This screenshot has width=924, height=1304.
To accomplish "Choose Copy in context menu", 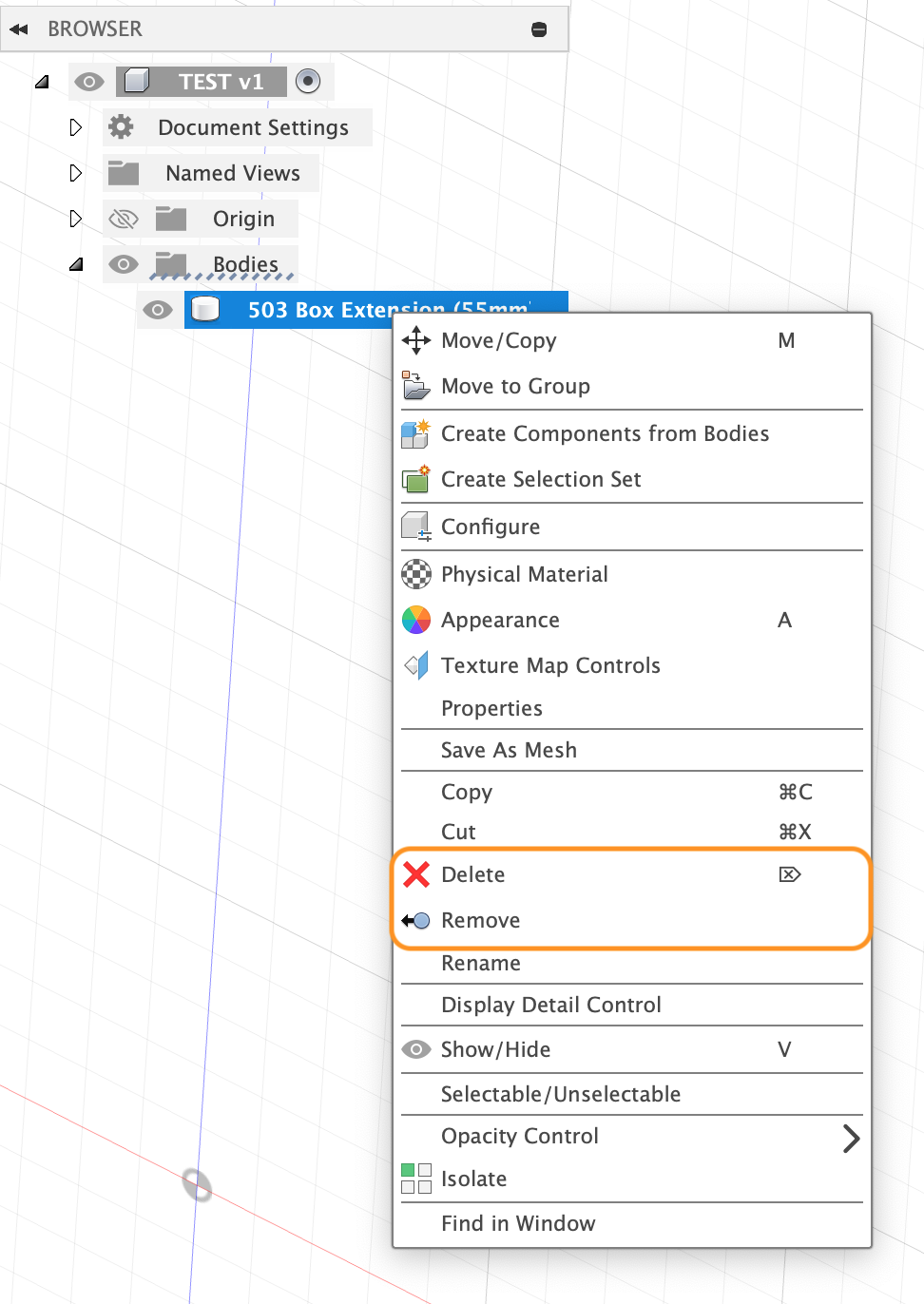I will [x=632, y=792].
